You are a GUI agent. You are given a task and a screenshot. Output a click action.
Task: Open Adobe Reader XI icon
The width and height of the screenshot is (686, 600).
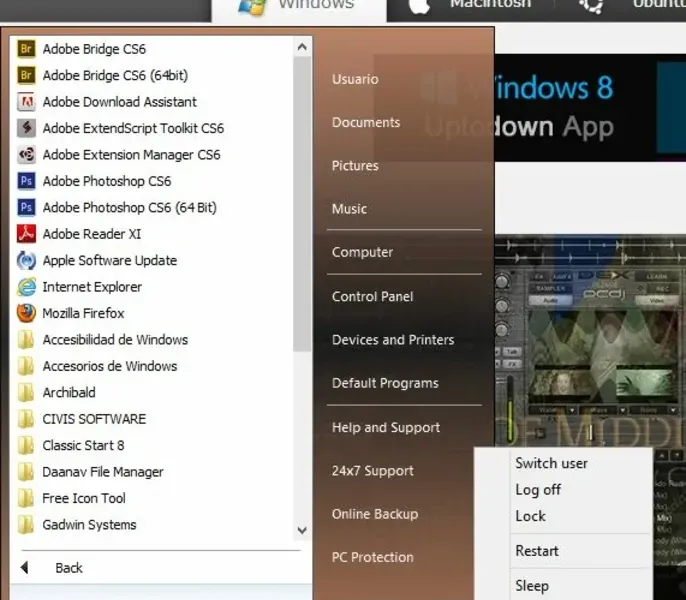(x=26, y=234)
